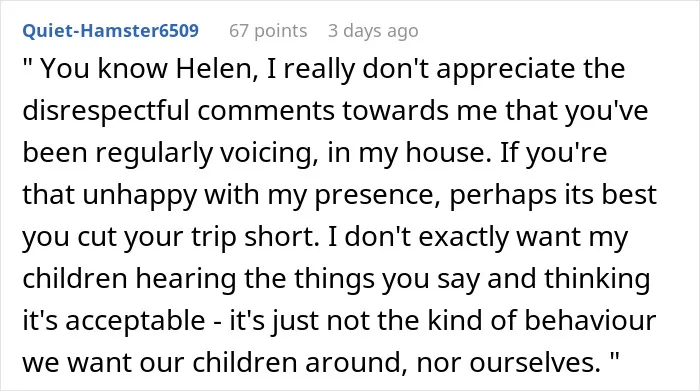Click the word unhappy in the comment

pyautogui.click(x=139, y=196)
